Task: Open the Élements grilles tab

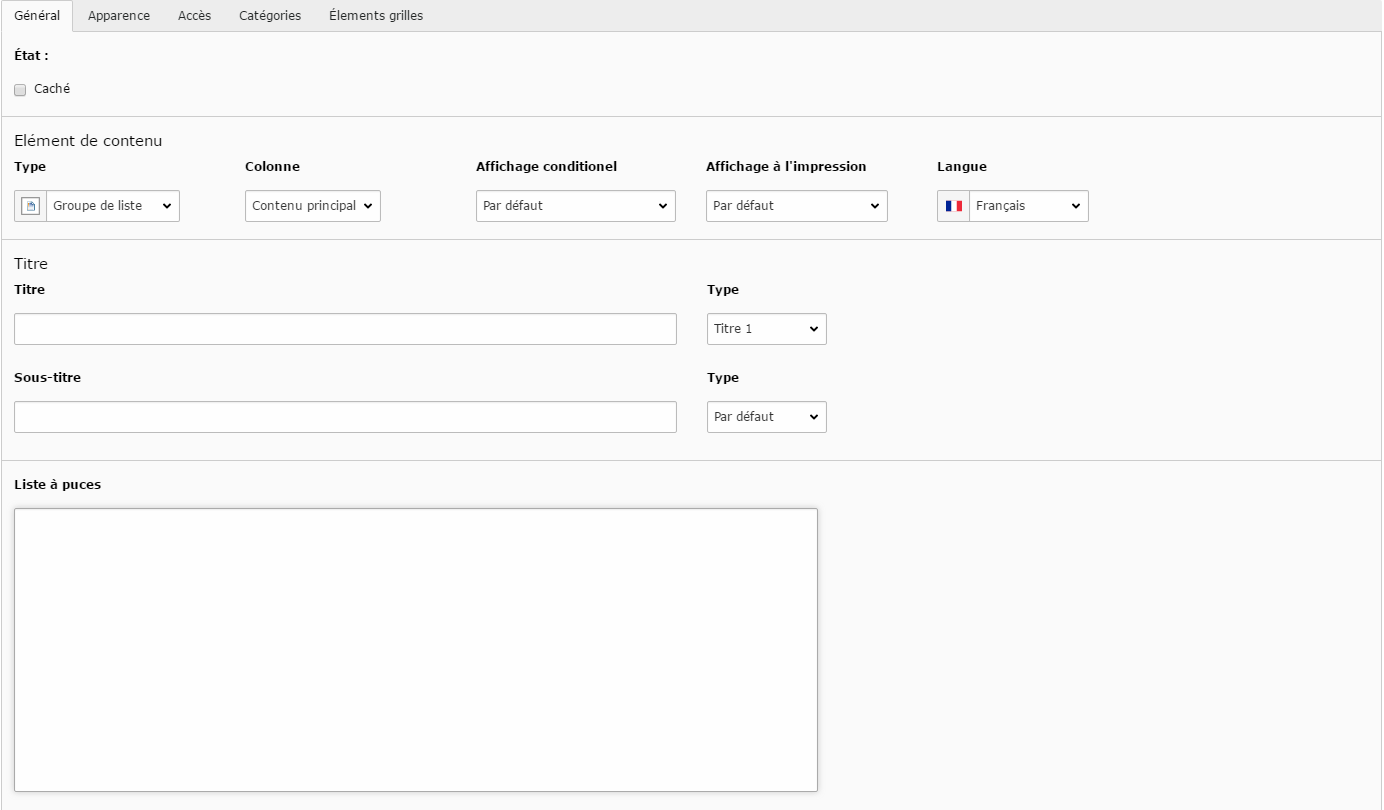Action: (x=376, y=16)
